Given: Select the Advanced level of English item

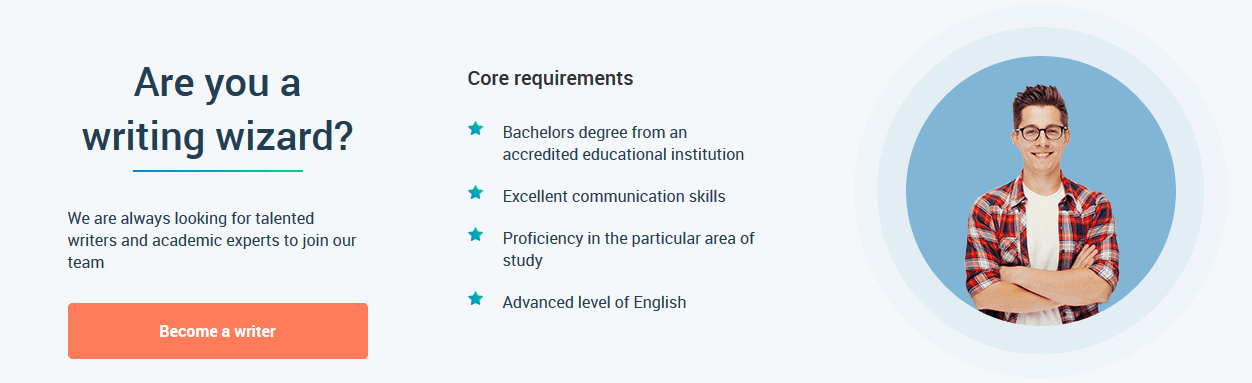Looking at the screenshot, I should tap(594, 302).
